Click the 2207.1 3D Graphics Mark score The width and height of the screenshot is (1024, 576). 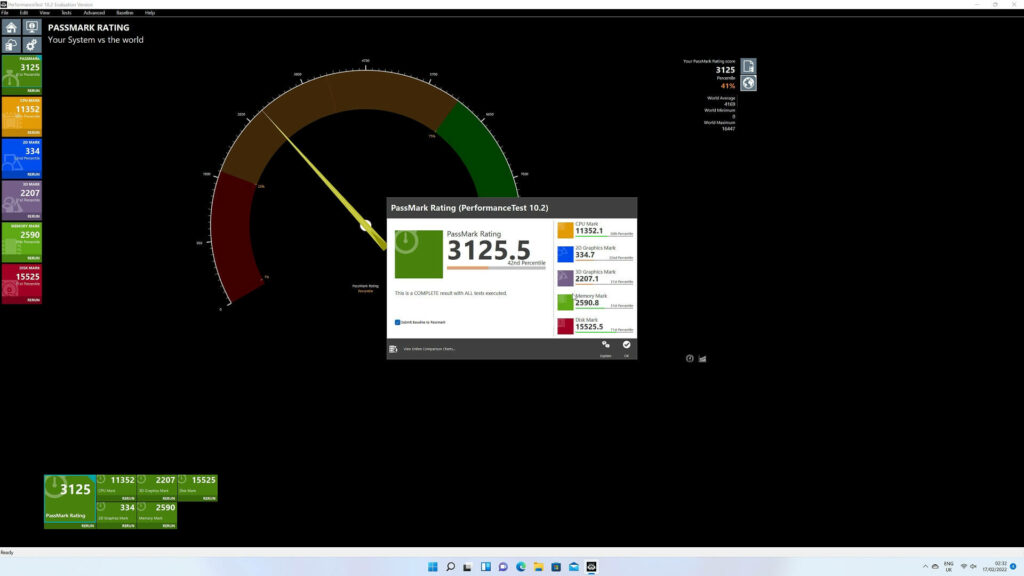[586, 279]
